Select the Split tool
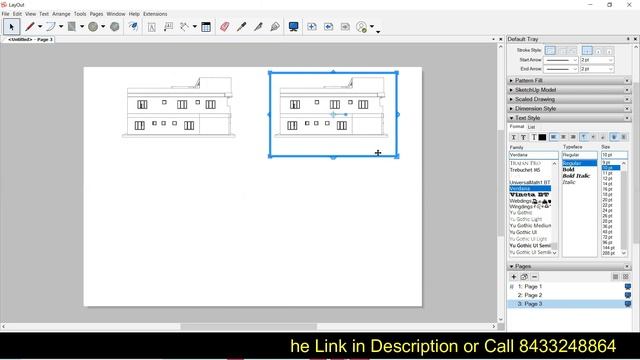 click(258, 27)
